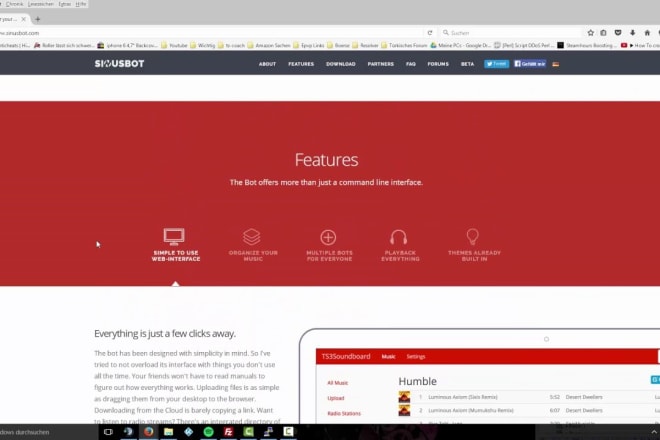Open File Explorer from the taskbar
Viewport: 660px width, 440px height.
[168, 432]
